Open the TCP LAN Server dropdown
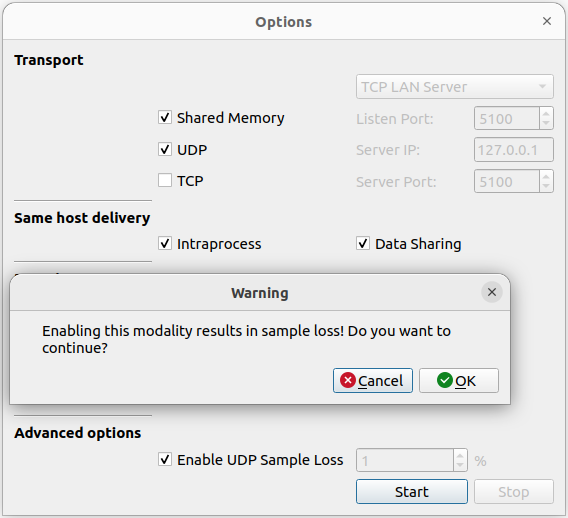This screenshot has height=518, width=568. click(455, 87)
